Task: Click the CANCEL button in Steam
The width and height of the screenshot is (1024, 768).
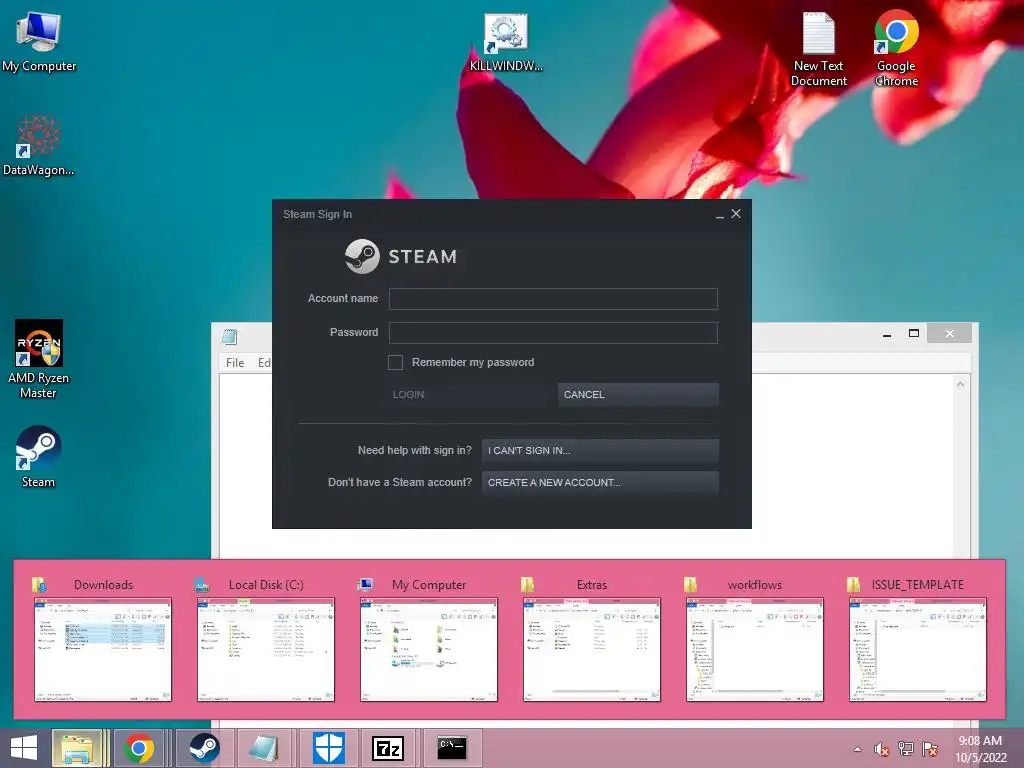Action: click(x=638, y=394)
